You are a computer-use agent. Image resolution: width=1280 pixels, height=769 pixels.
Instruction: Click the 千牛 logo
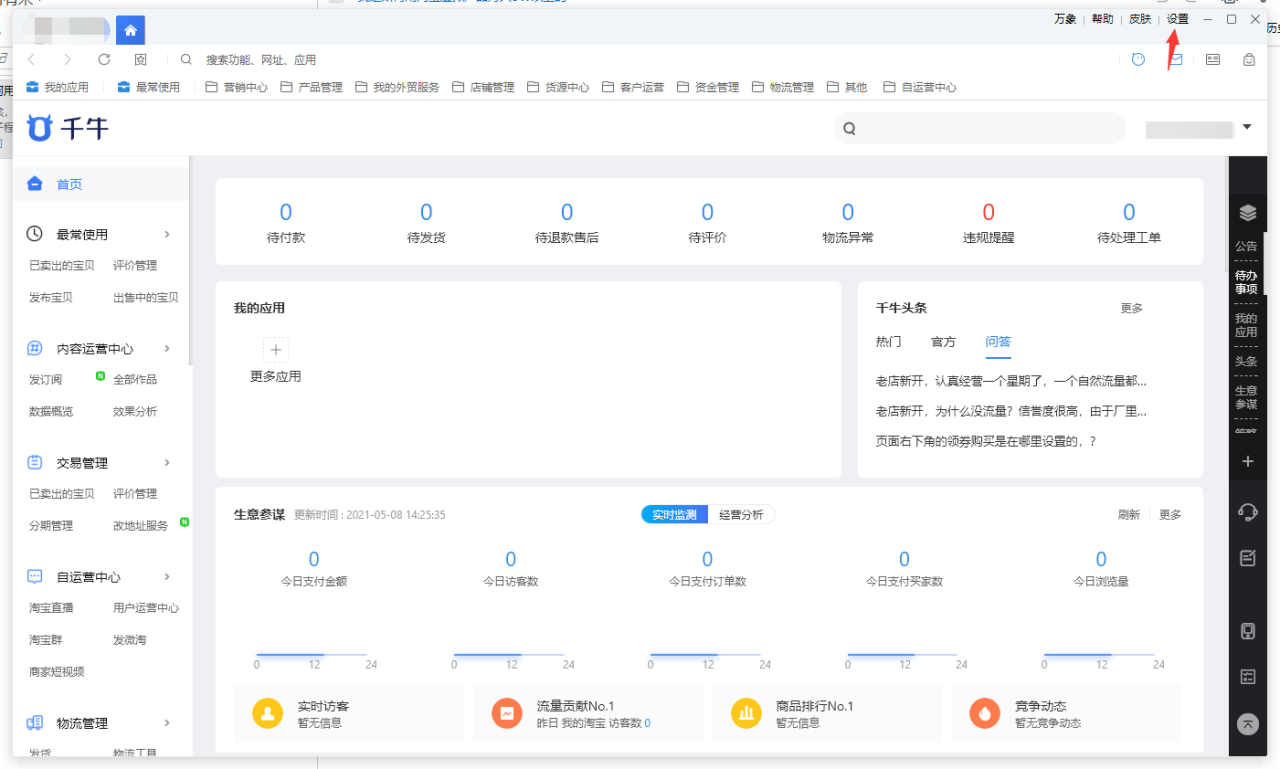coord(68,128)
